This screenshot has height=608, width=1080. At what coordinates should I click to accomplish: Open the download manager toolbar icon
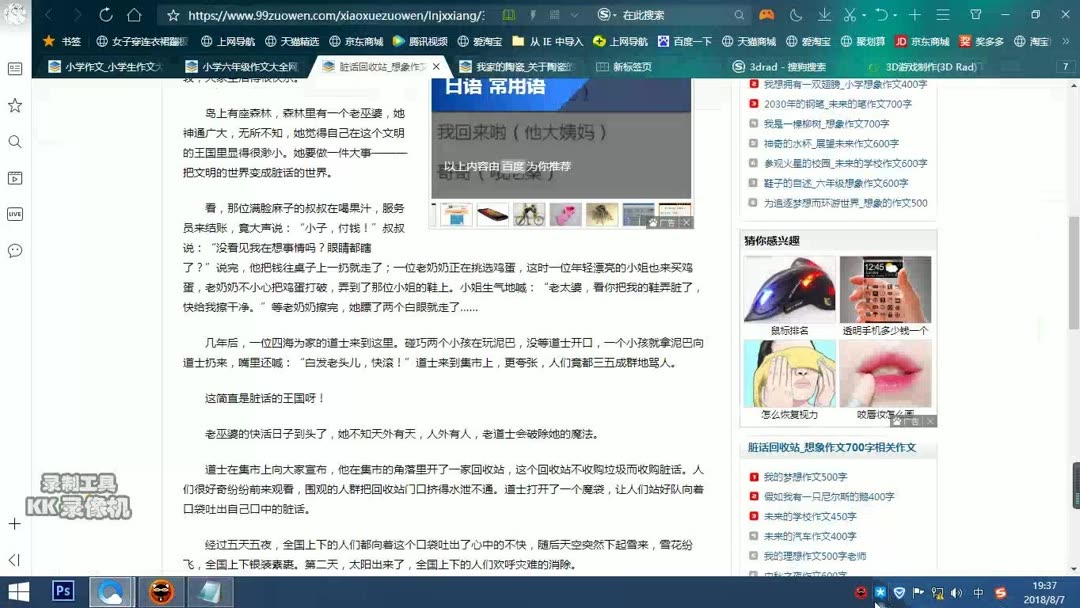(x=825, y=15)
